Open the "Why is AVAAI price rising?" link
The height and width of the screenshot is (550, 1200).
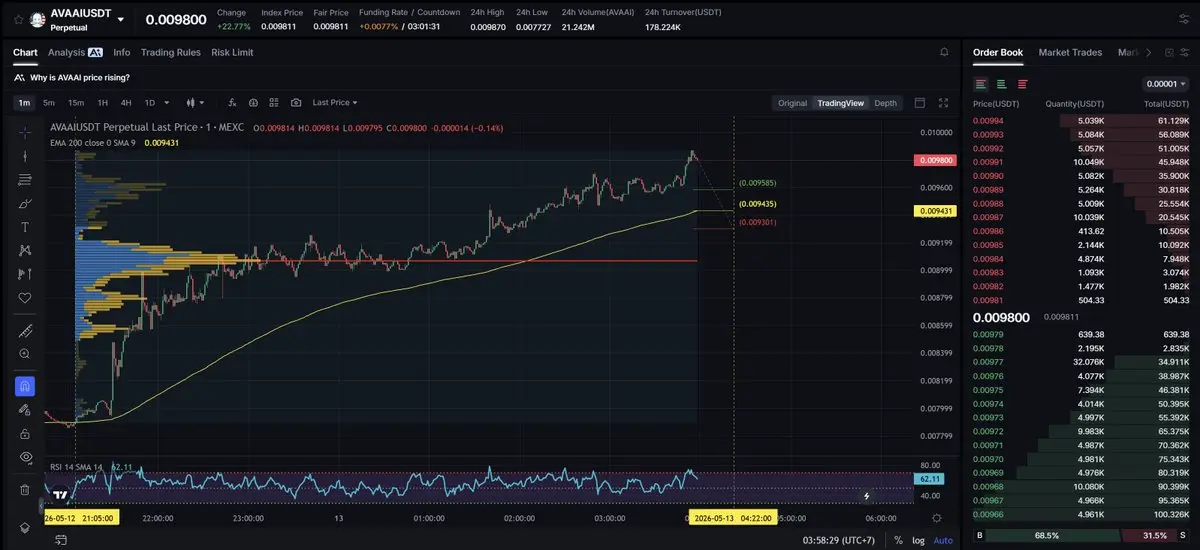click(x=79, y=77)
